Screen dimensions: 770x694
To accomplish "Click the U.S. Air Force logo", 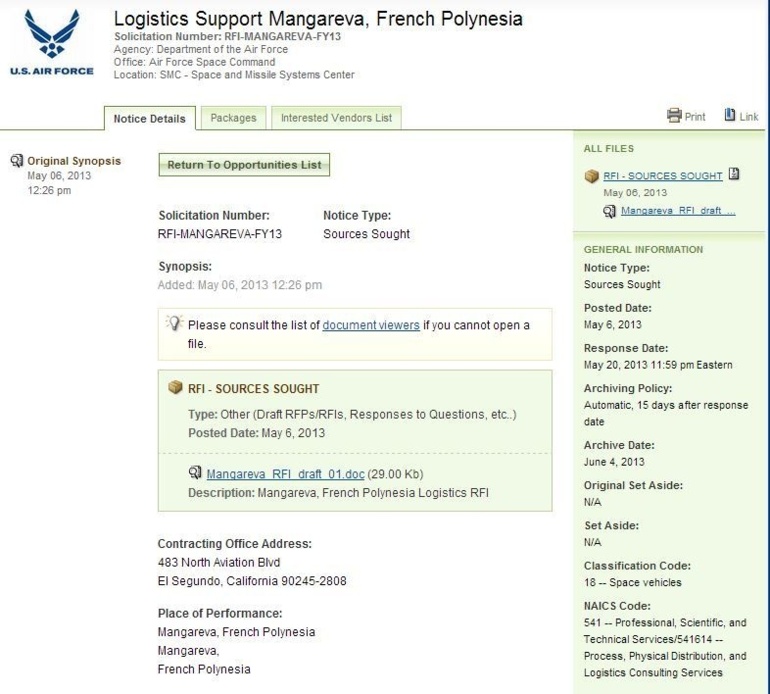I will coord(52,42).
